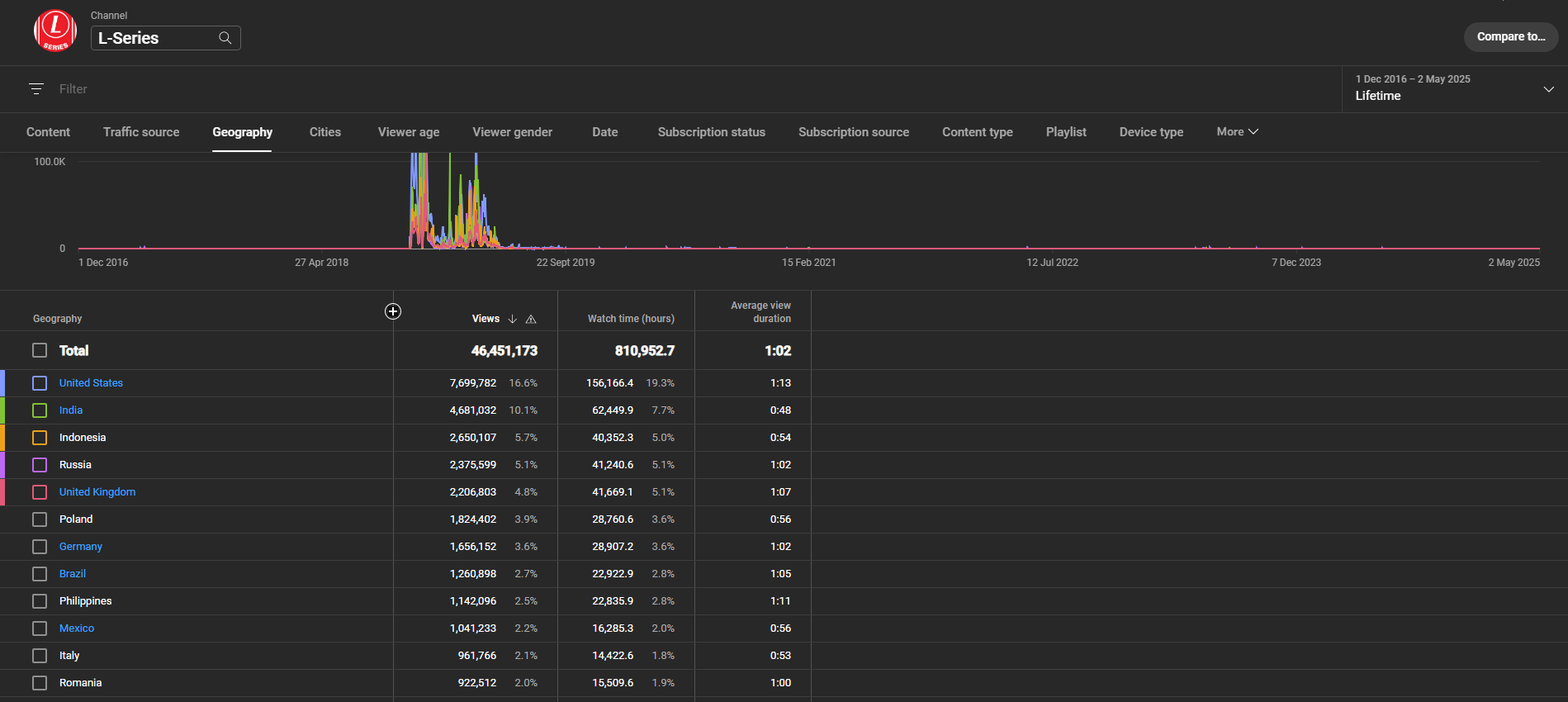
Task: Open the Playlist tab
Action: (x=1066, y=132)
